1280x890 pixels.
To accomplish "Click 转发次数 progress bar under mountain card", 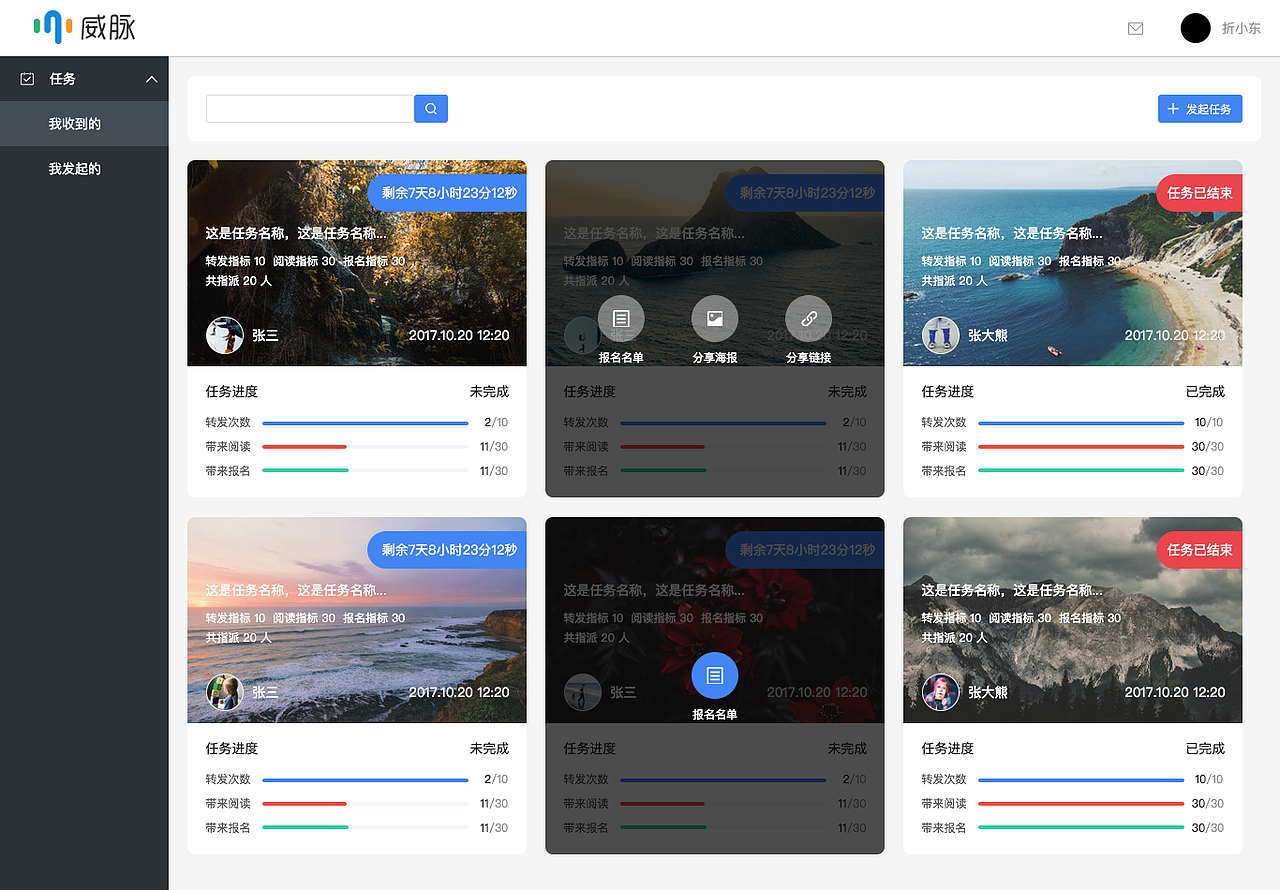I will point(1081,780).
